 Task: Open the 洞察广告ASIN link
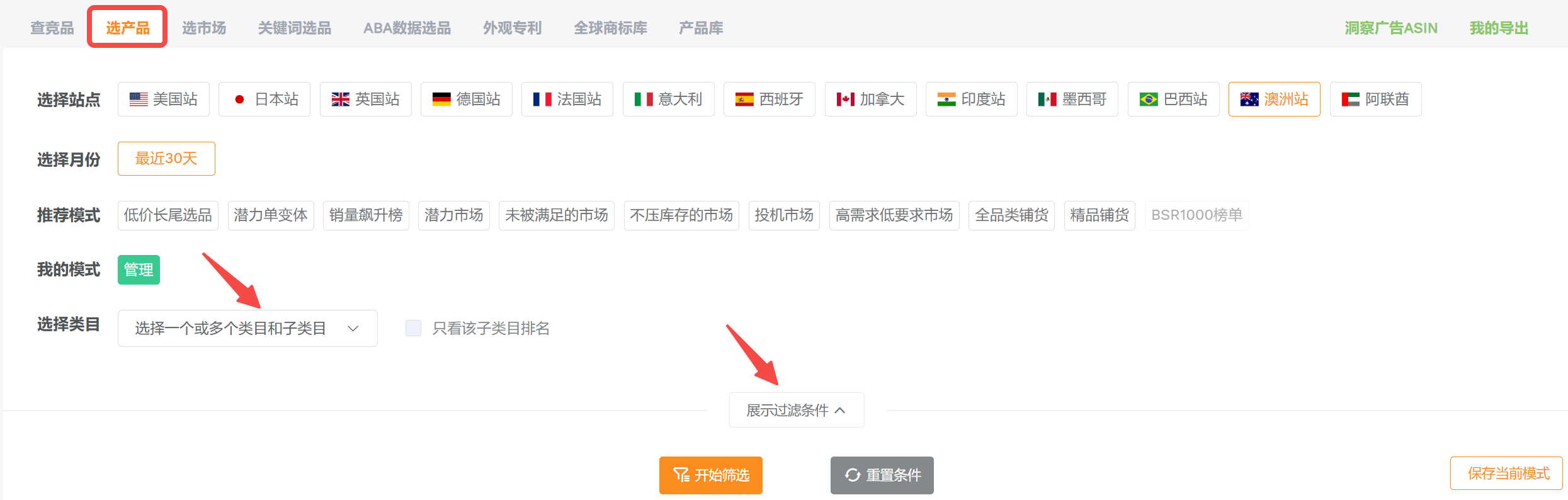[1391, 28]
